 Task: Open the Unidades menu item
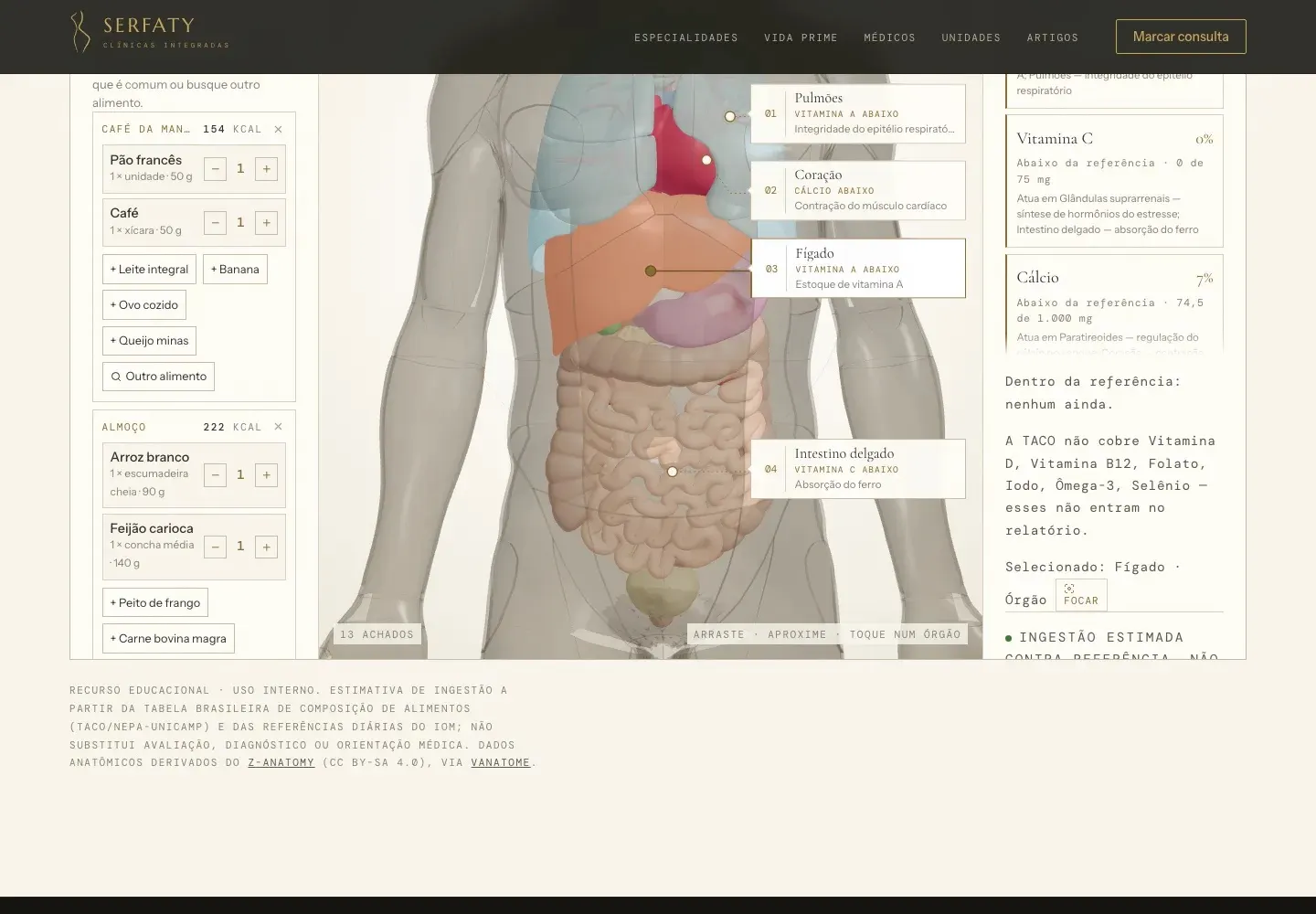tap(971, 37)
